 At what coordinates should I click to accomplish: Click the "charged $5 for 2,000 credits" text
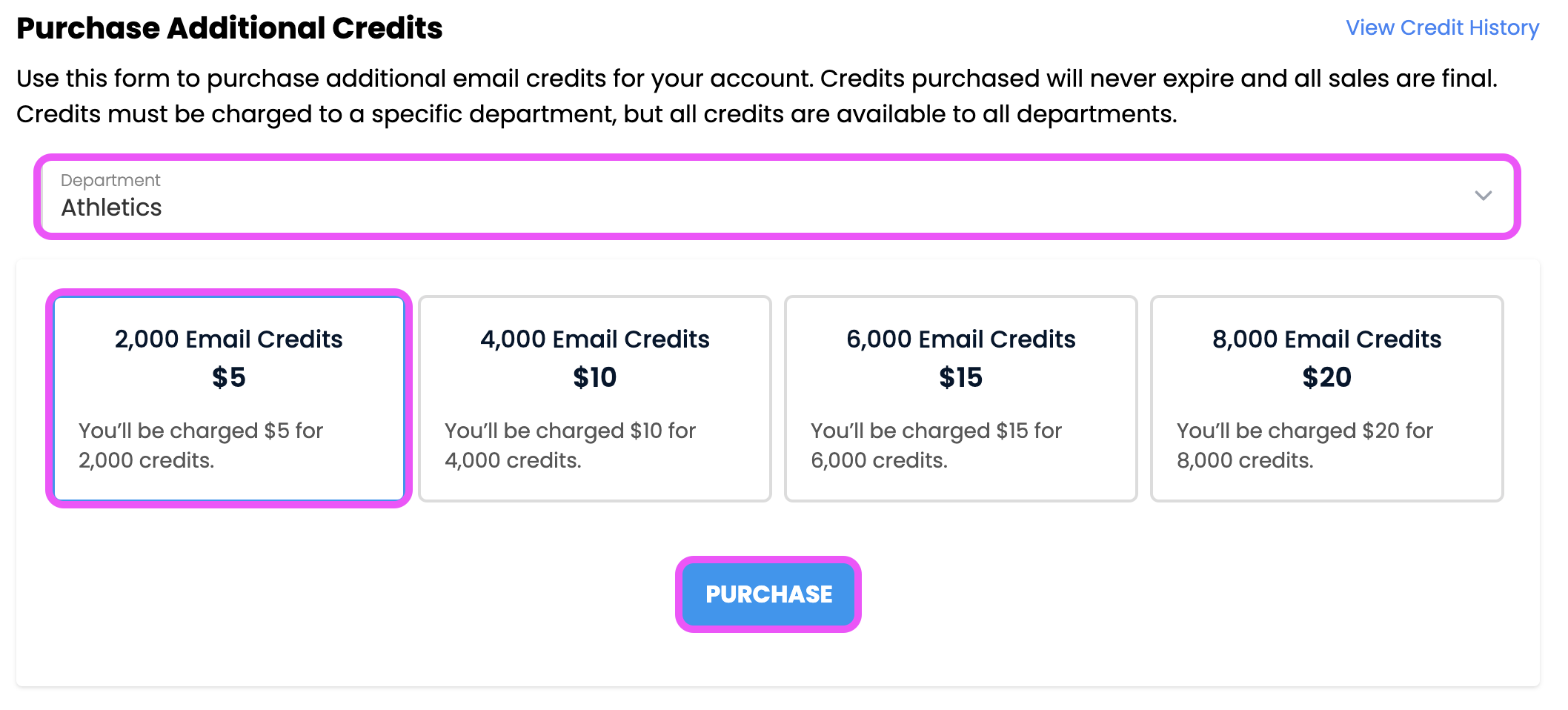click(x=201, y=445)
